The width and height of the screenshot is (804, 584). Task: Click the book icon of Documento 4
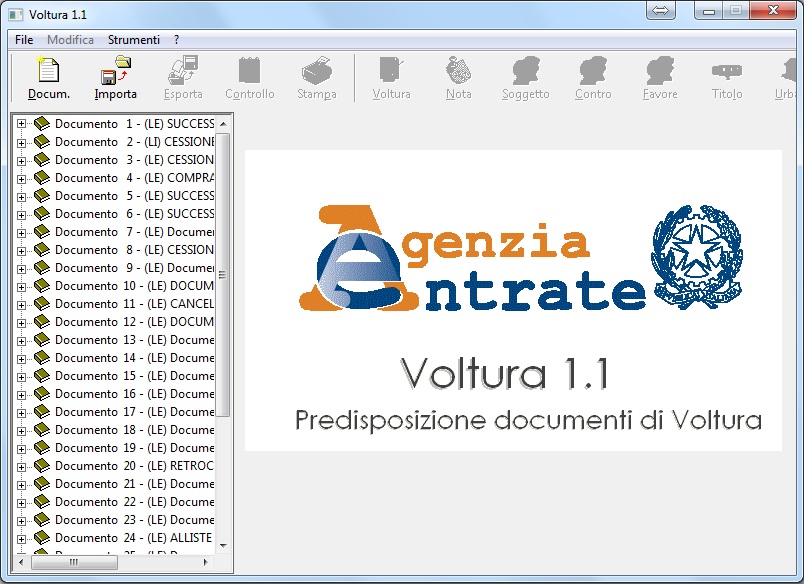click(x=42, y=177)
